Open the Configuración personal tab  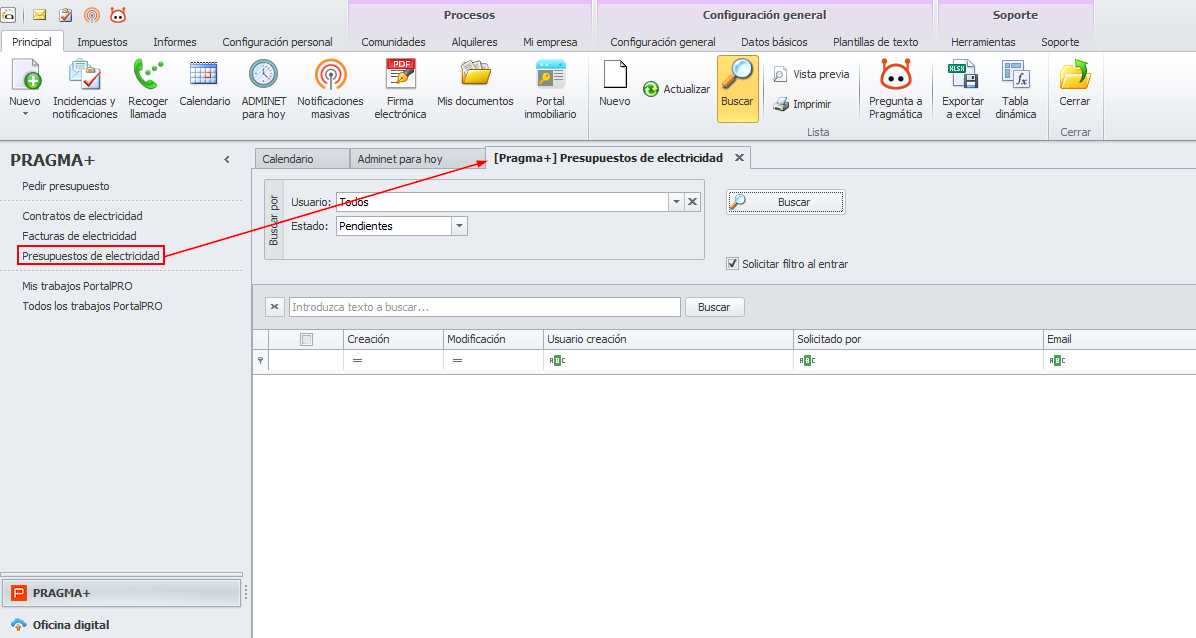click(277, 42)
